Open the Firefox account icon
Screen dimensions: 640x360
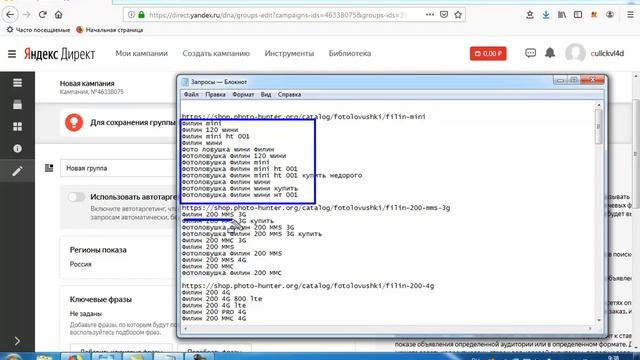[610, 15]
